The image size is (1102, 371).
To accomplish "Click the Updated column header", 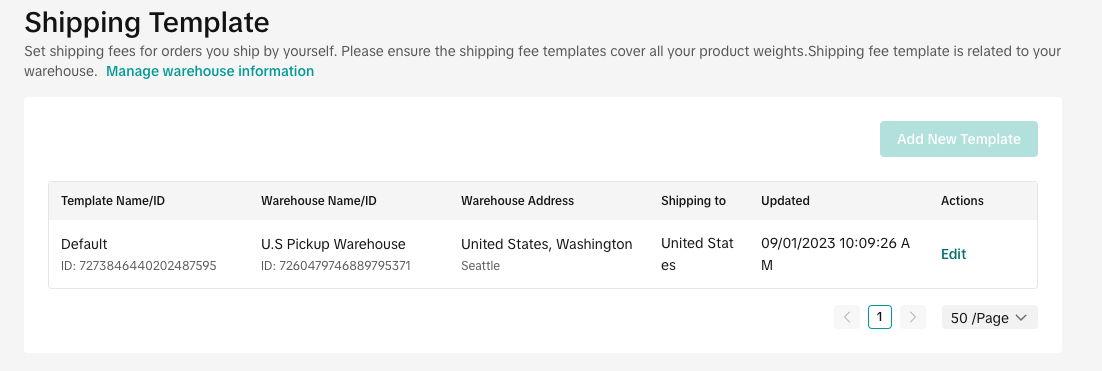I will 786,201.
